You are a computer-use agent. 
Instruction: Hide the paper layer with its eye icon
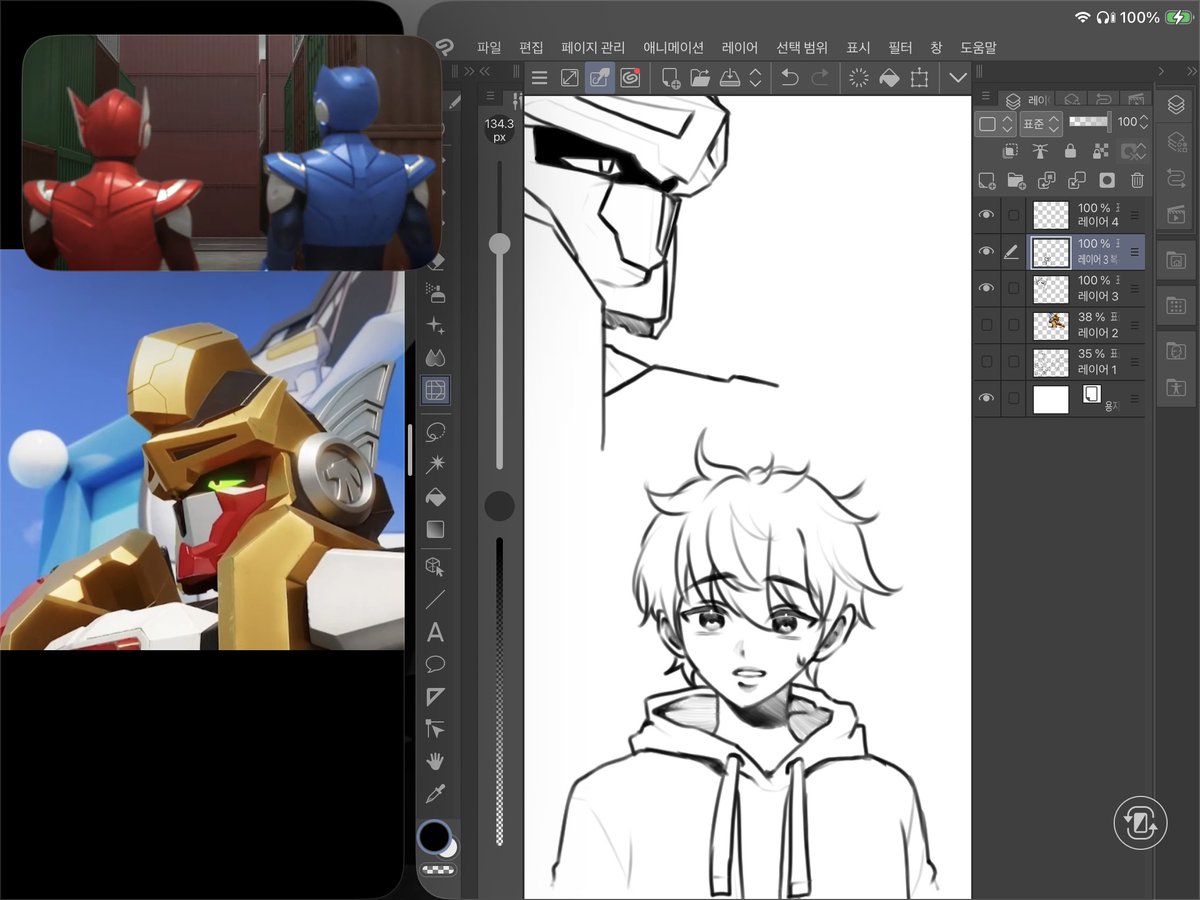pos(987,398)
